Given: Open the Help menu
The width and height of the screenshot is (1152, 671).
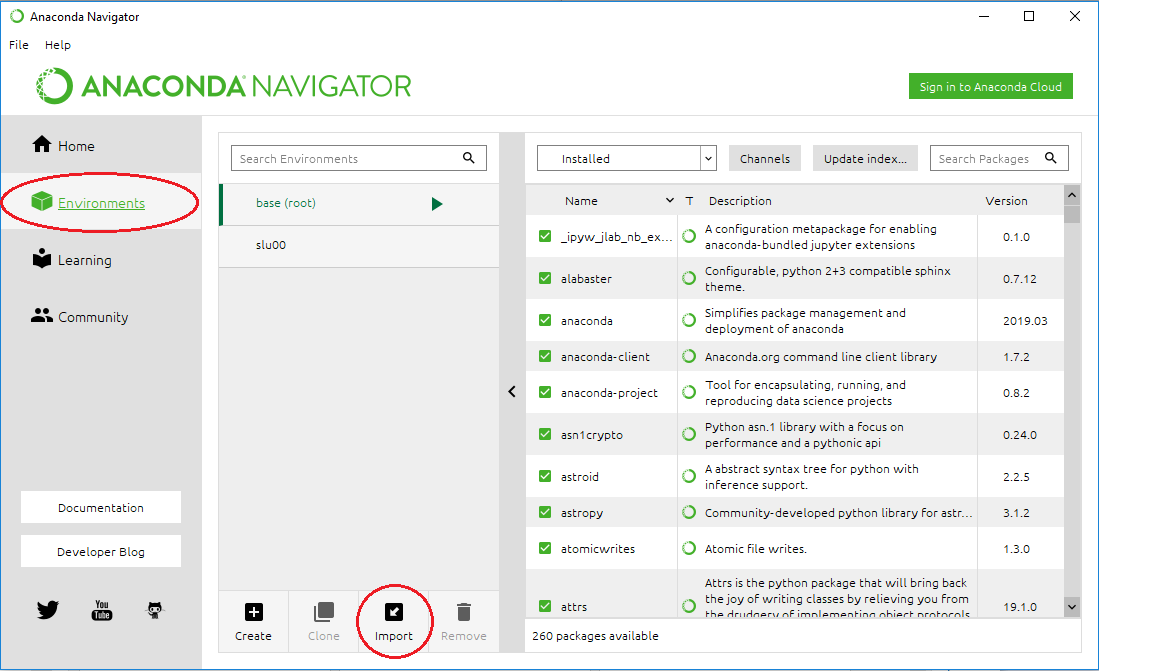Looking at the screenshot, I should point(57,45).
